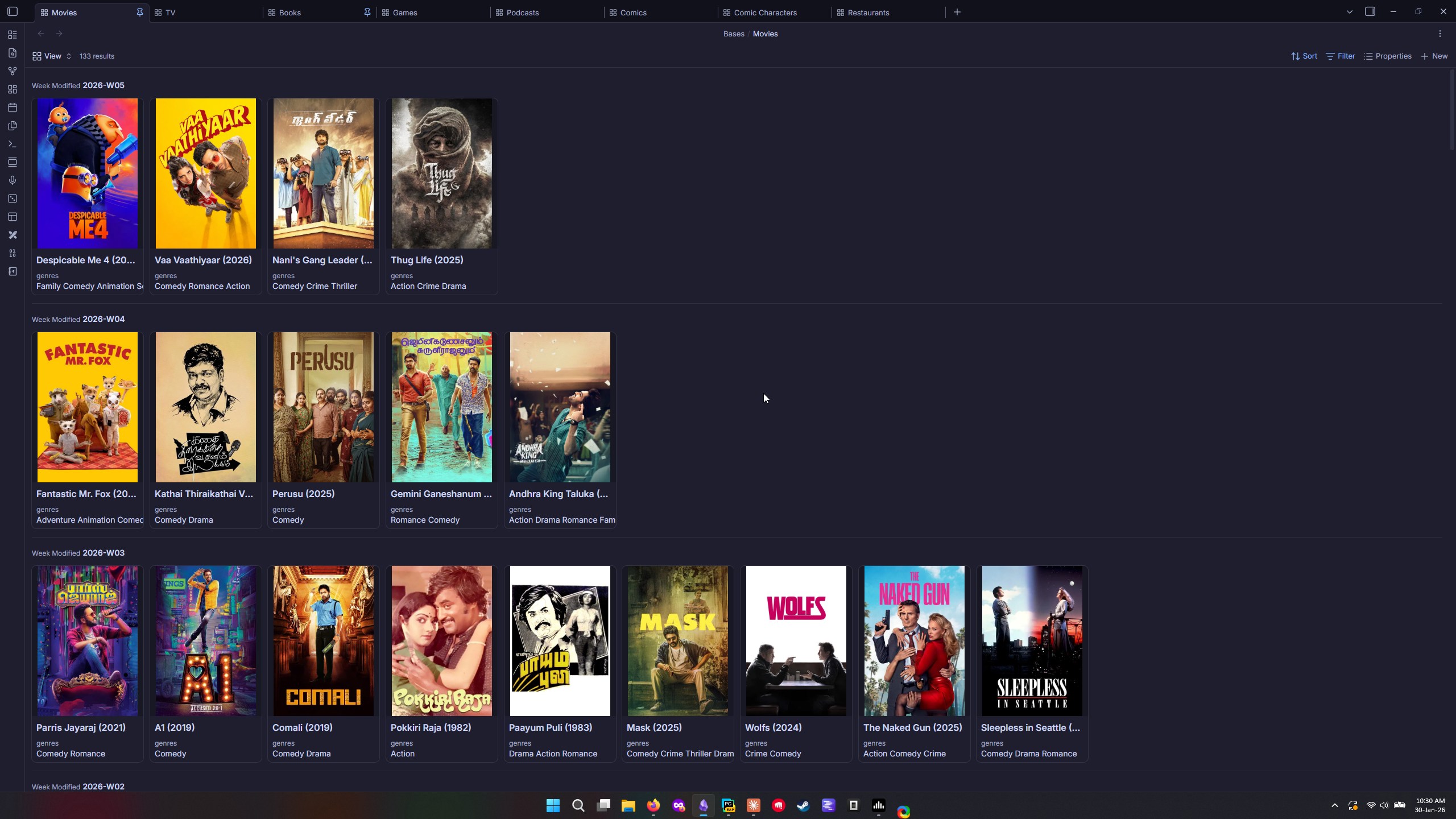Open the graph view icon in the sidebar

[x=12, y=71]
